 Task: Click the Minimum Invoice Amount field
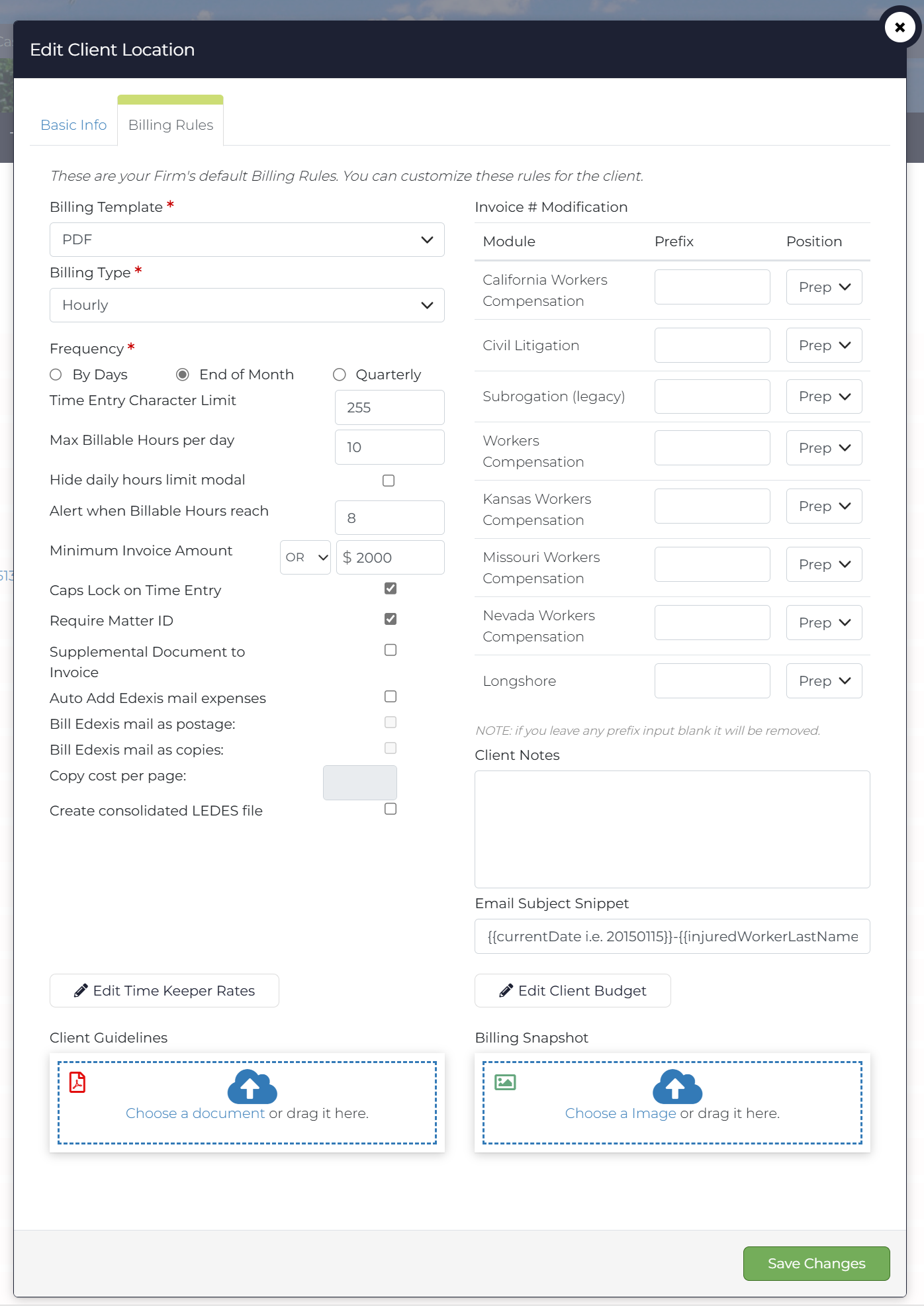[391, 557]
